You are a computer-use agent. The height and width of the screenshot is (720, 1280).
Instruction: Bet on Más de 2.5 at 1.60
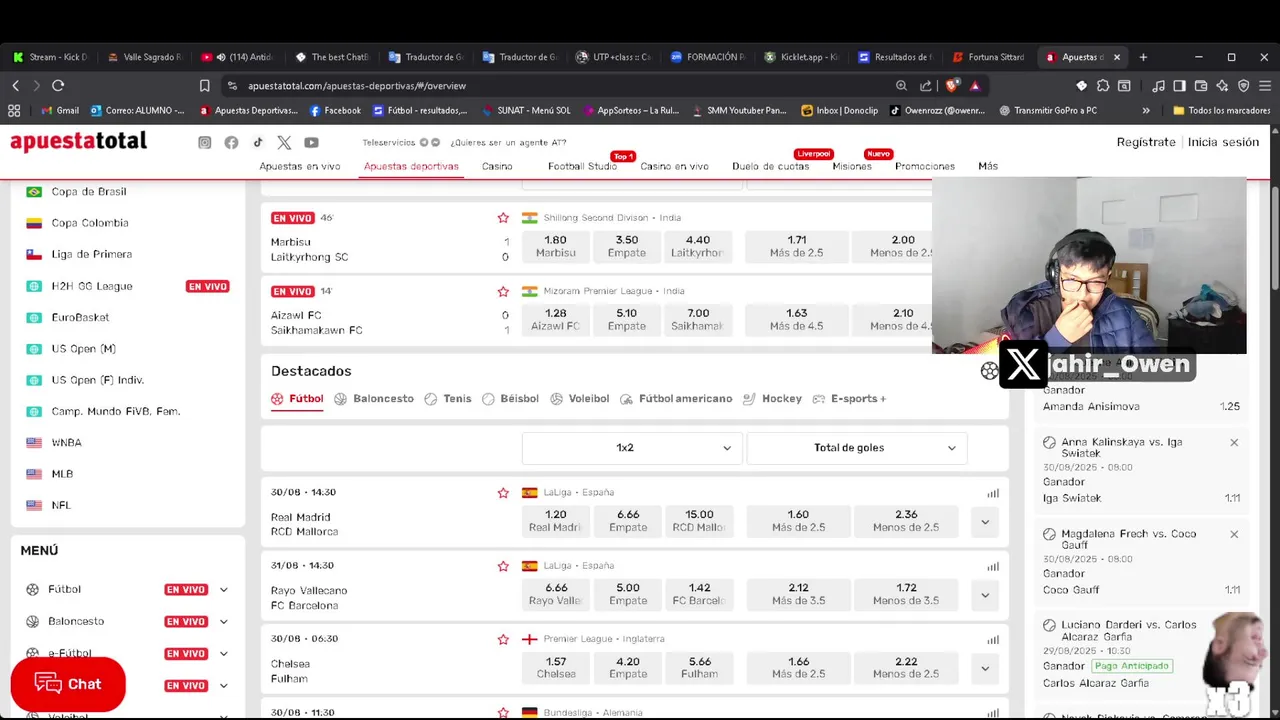click(797, 521)
